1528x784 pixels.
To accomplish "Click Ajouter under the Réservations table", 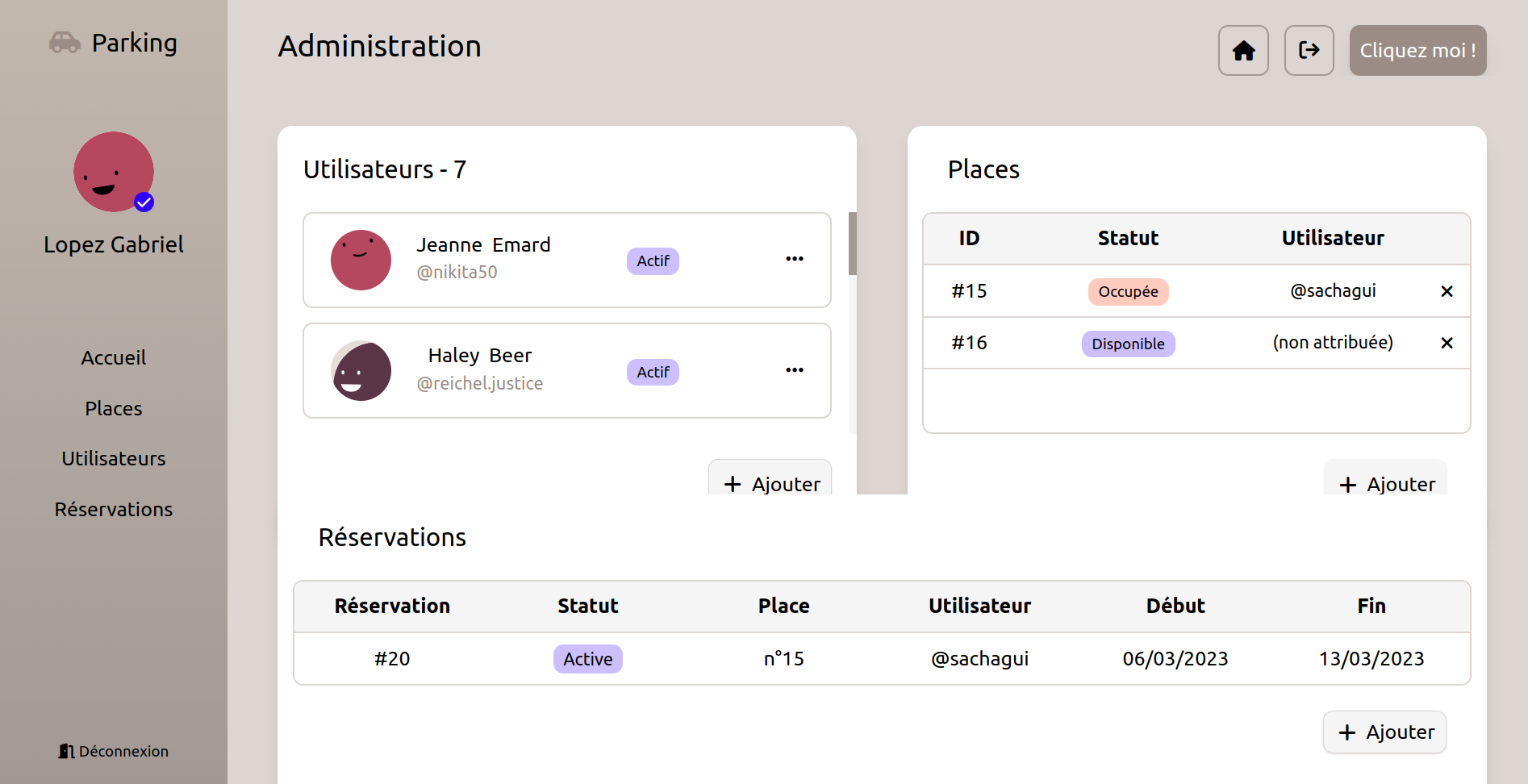I will tap(1384, 732).
